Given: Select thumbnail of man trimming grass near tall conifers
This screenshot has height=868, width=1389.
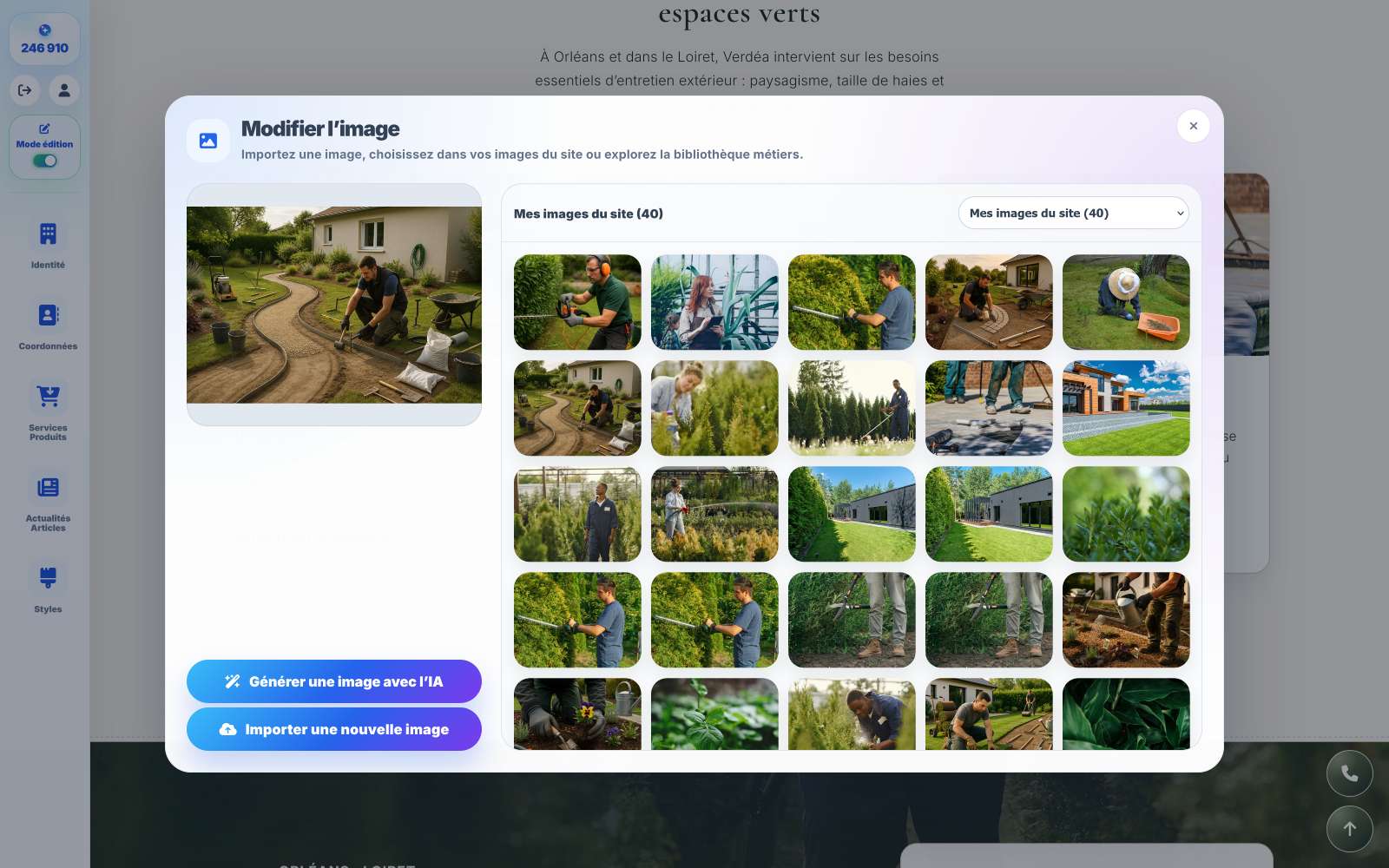Looking at the screenshot, I should pyautogui.click(x=852, y=408).
